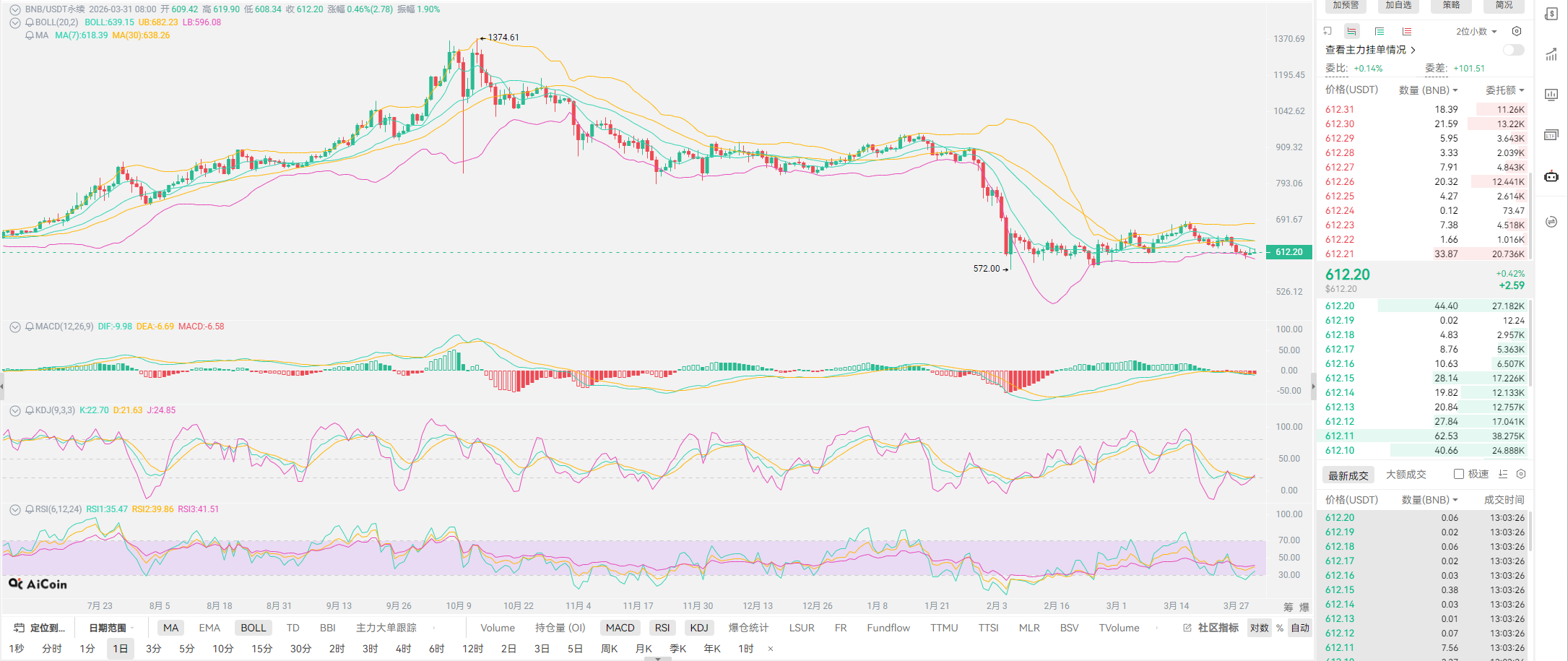Image resolution: width=1568 pixels, height=661 pixels.
Task: Toggle the 查看主力挂单情况 switch
Action: pos(1513,50)
